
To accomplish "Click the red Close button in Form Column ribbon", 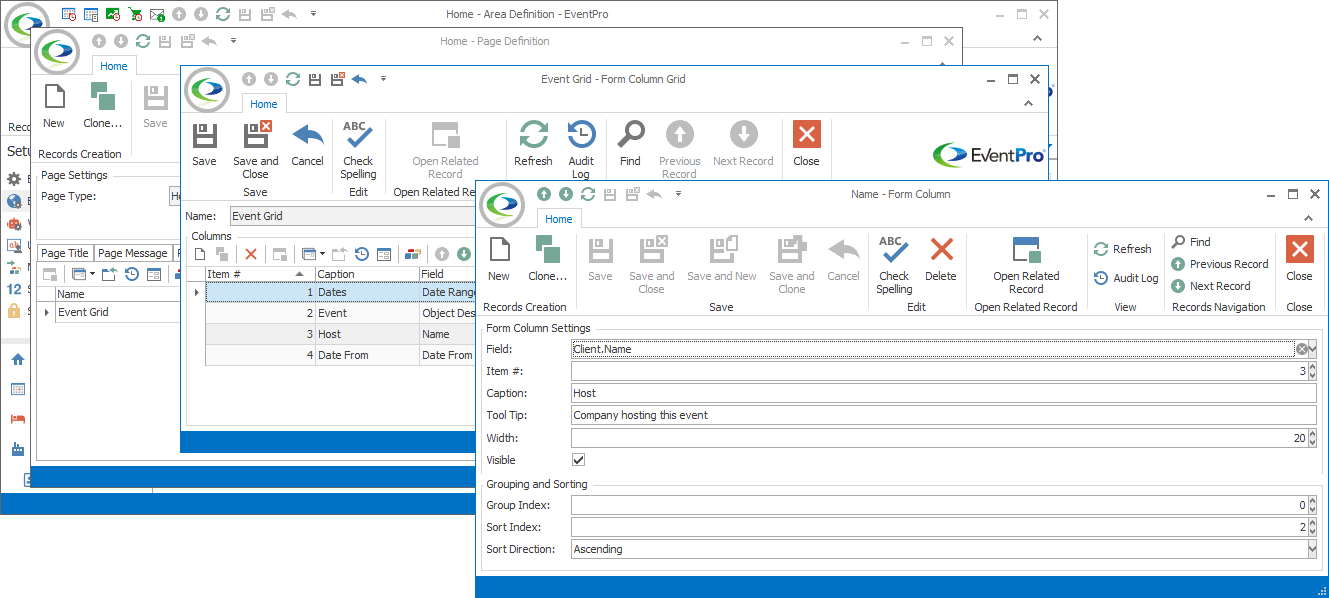I will tap(1299, 259).
